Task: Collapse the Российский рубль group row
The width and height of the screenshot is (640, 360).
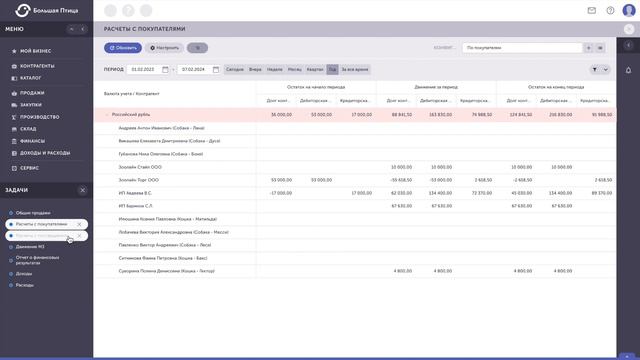Action: [x=107, y=115]
